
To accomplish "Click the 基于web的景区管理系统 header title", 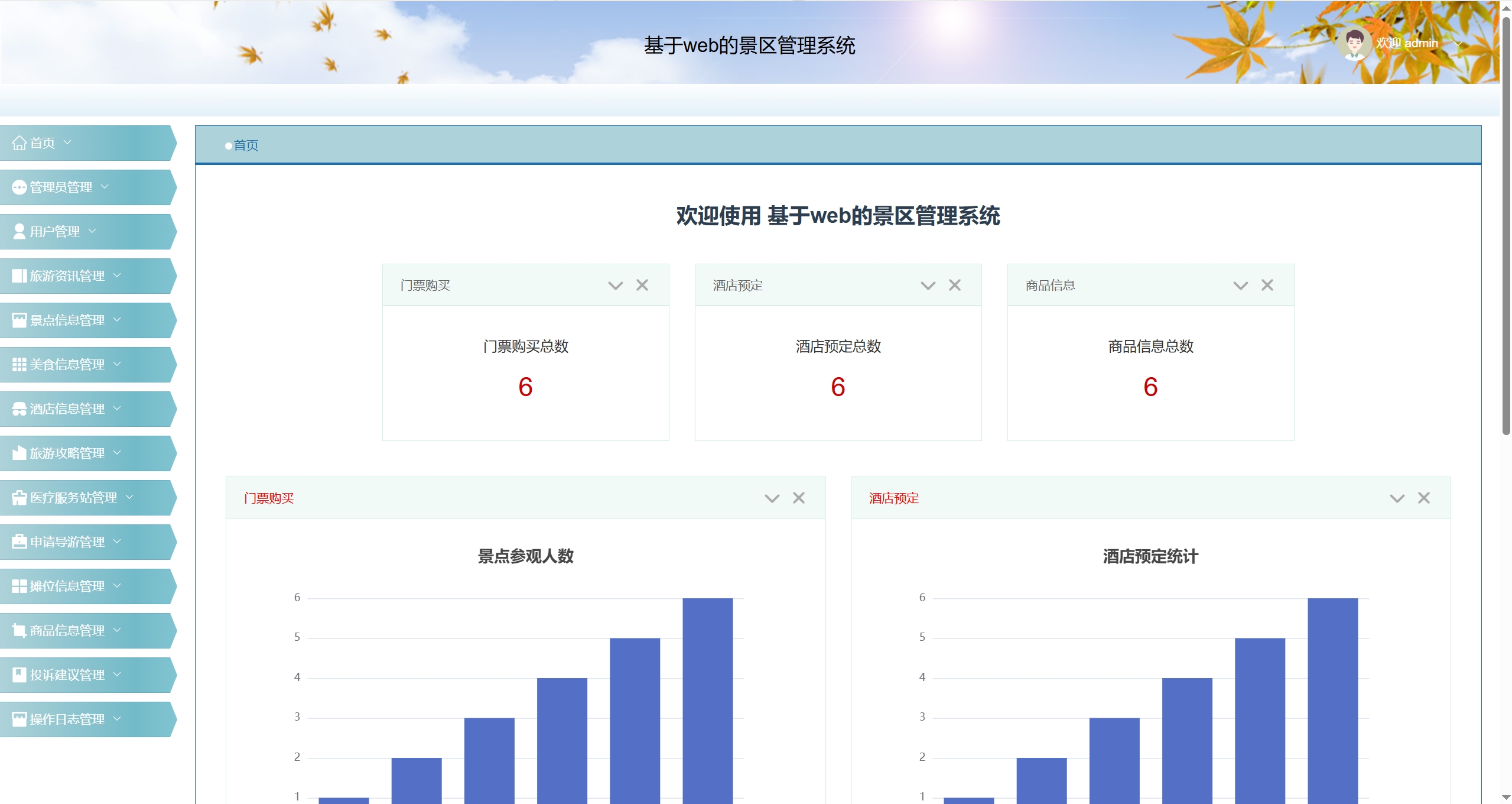I will tap(750, 46).
